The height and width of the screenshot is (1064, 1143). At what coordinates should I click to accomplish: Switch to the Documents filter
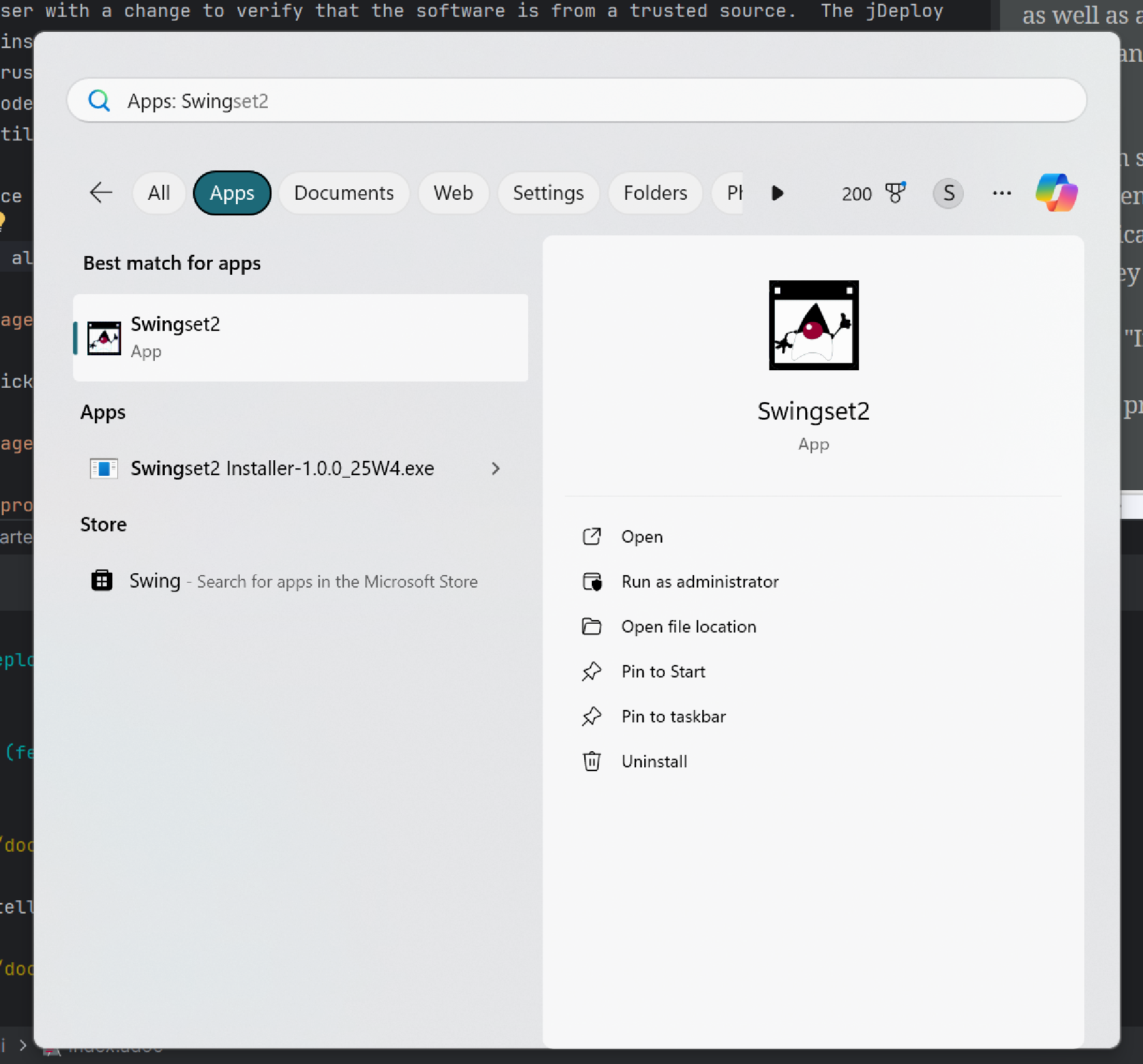[343, 193]
